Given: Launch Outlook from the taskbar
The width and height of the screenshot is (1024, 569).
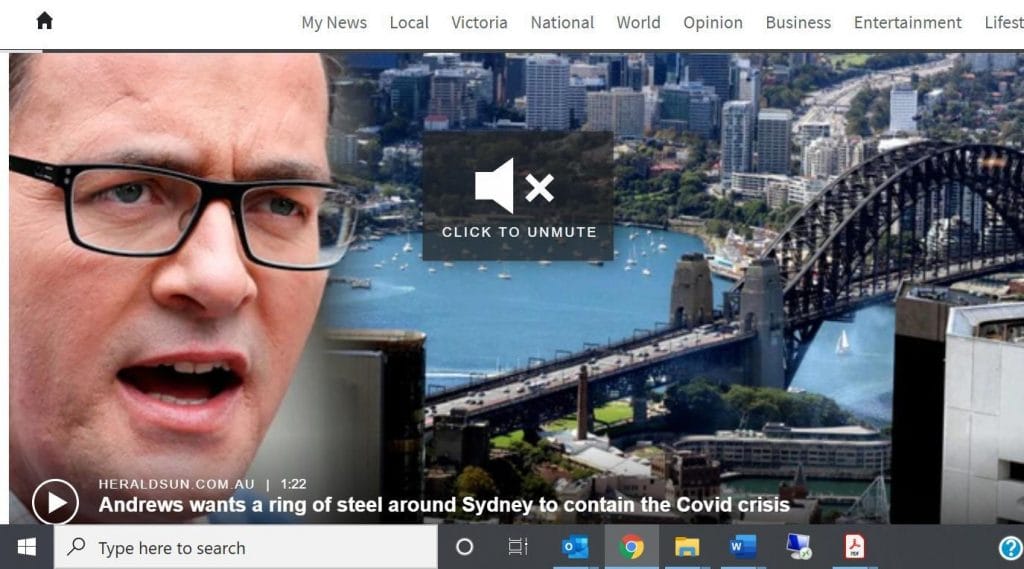Looking at the screenshot, I should pos(575,547).
